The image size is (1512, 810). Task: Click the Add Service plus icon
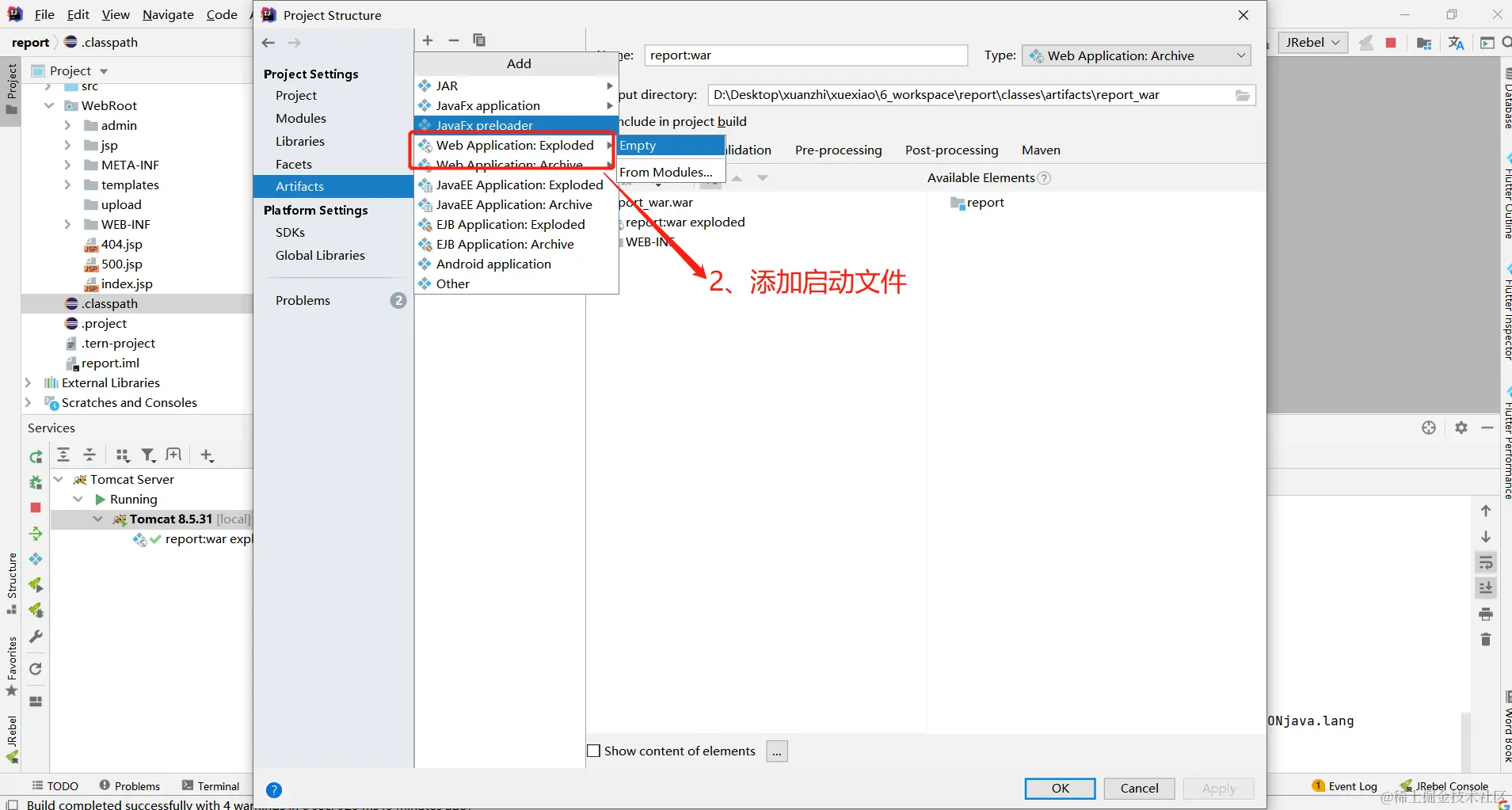tap(207, 454)
